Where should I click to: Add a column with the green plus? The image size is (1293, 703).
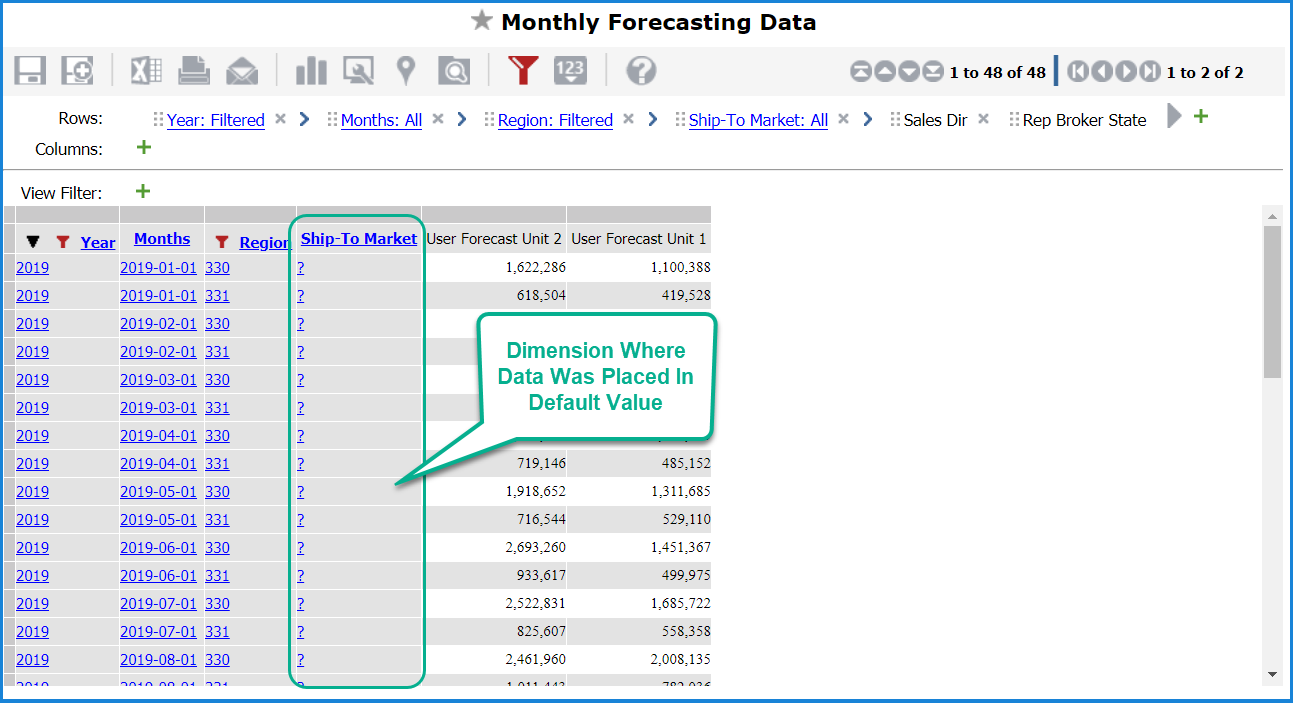click(x=143, y=148)
